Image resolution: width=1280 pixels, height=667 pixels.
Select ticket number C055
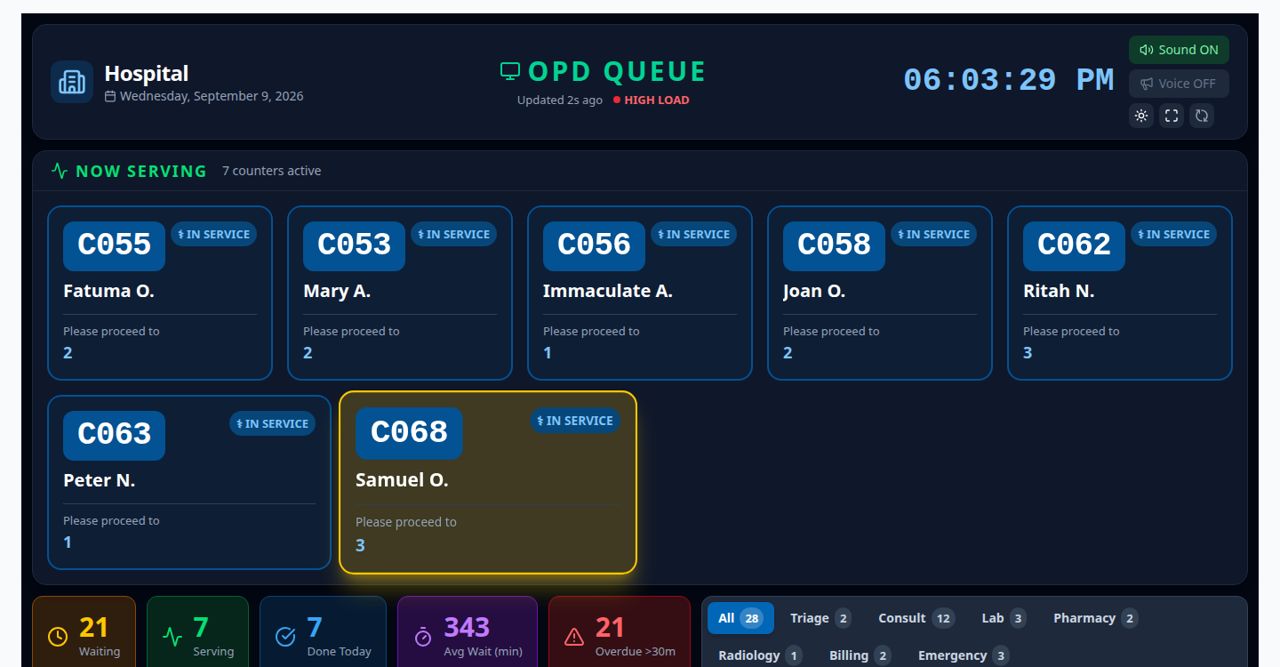pos(114,246)
